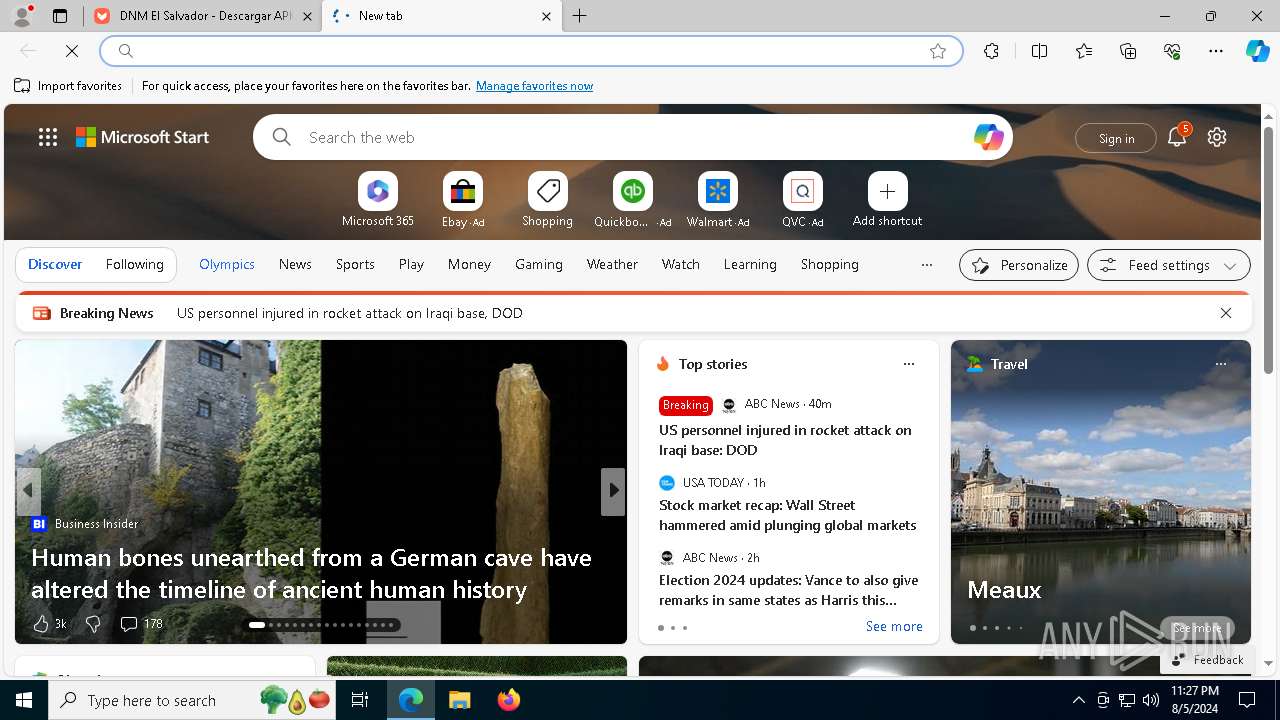Open comments on Human bones article

[141, 624]
